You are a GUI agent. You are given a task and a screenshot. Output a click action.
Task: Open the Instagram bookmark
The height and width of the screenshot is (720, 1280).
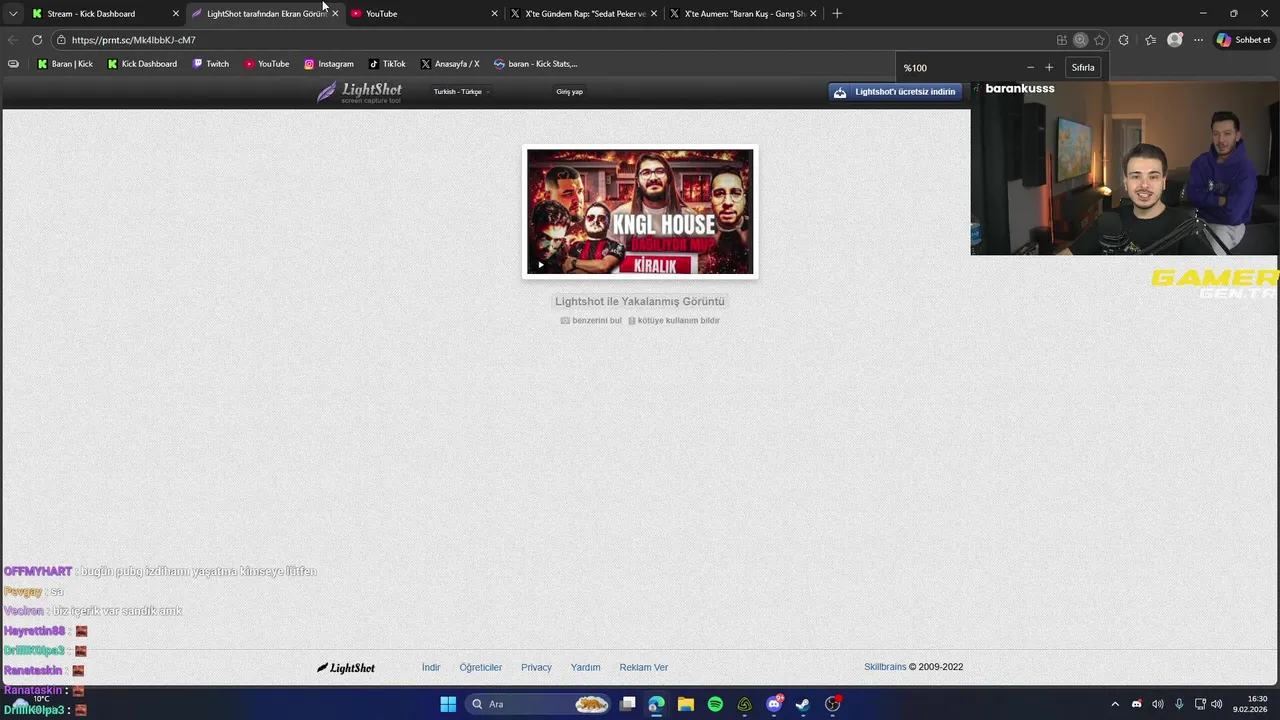click(x=329, y=64)
